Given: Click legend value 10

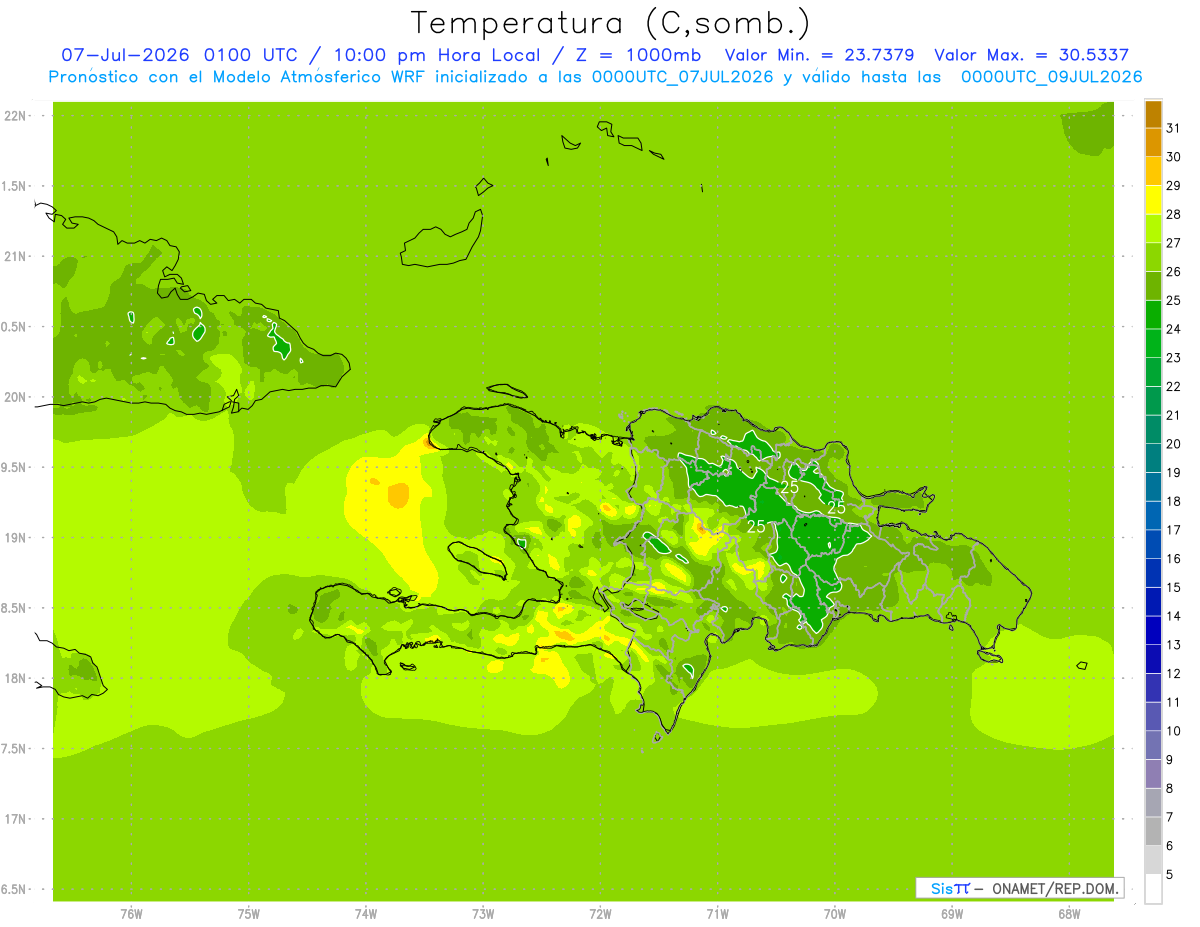Looking at the screenshot, I should (1173, 731).
